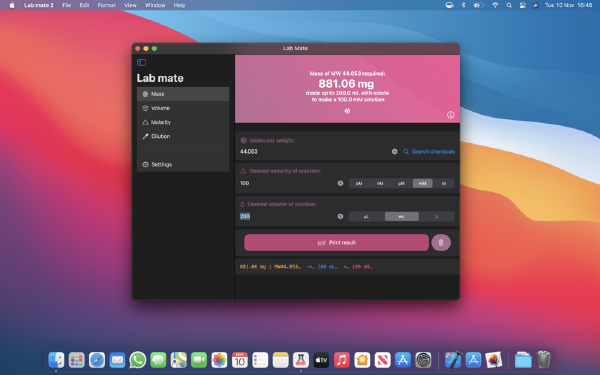Viewport: 600px width, 375px height.
Task: Click the molecular weight input showing 44.053
Action: pyautogui.click(x=314, y=152)
